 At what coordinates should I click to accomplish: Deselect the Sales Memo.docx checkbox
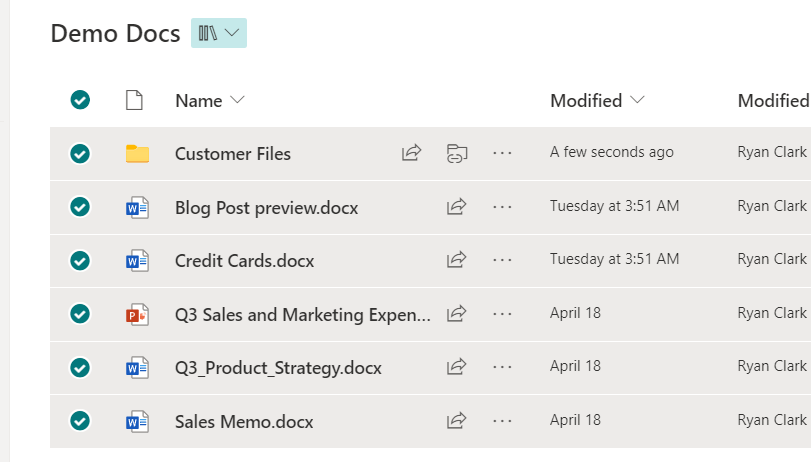point(80,421)
